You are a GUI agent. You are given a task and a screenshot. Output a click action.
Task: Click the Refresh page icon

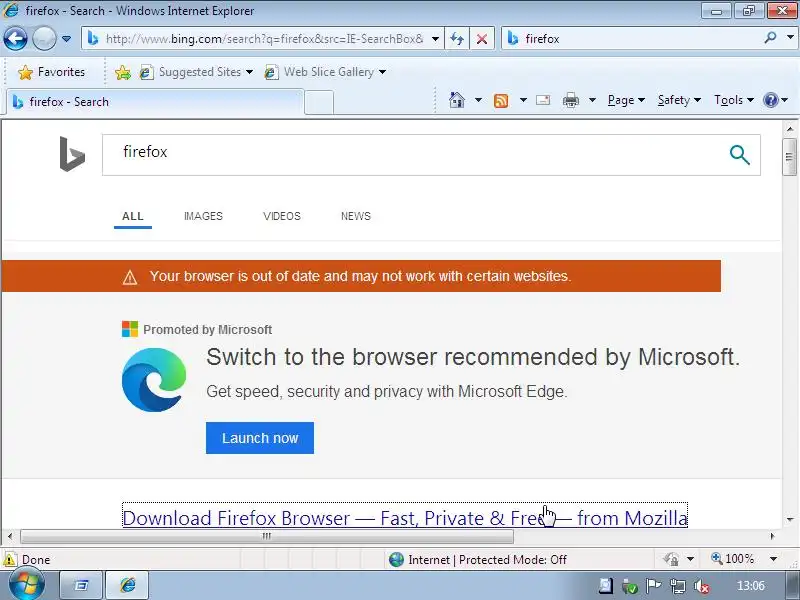[x=457, y=39]
